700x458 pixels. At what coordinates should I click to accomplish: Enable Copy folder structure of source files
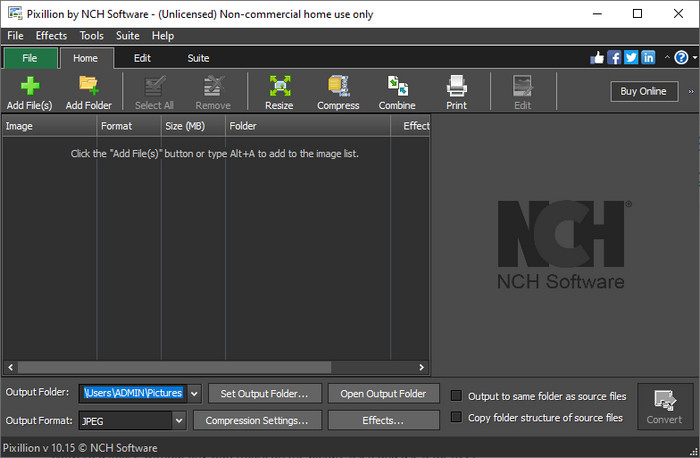[456, 417]
